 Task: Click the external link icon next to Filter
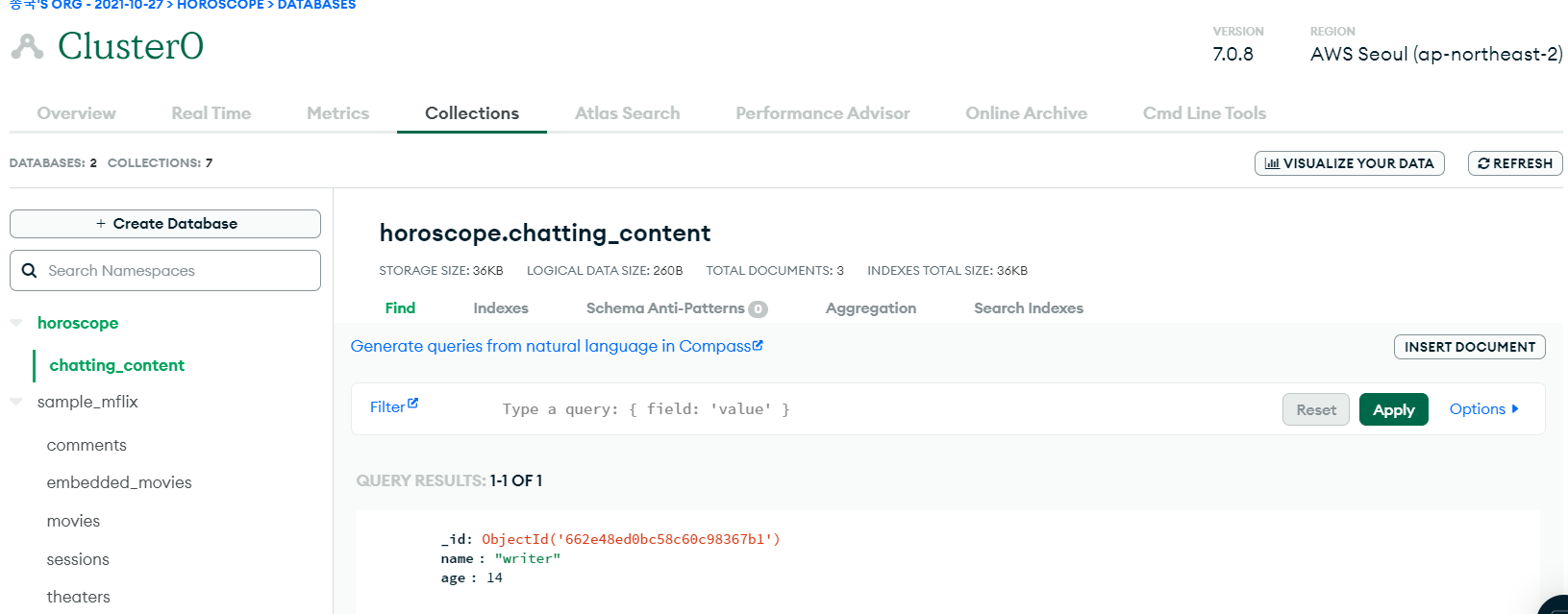413,404
